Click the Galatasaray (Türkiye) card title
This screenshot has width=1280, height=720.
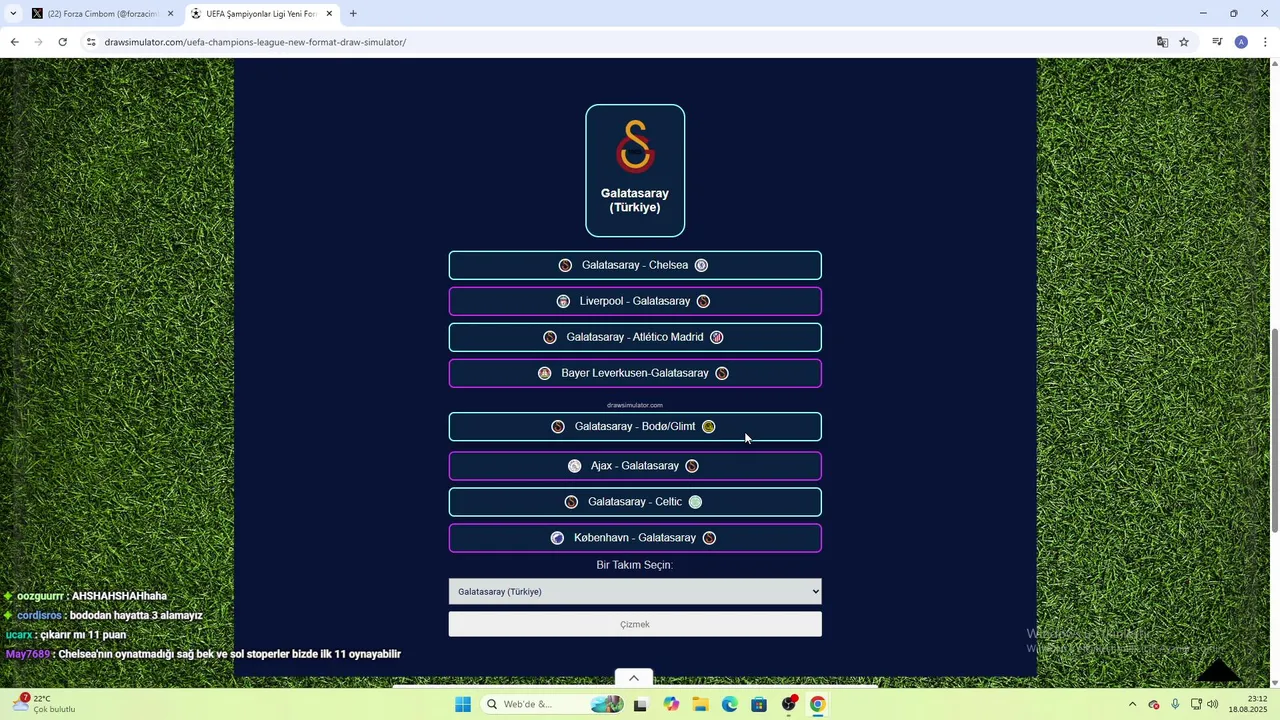tap(635, 200)
